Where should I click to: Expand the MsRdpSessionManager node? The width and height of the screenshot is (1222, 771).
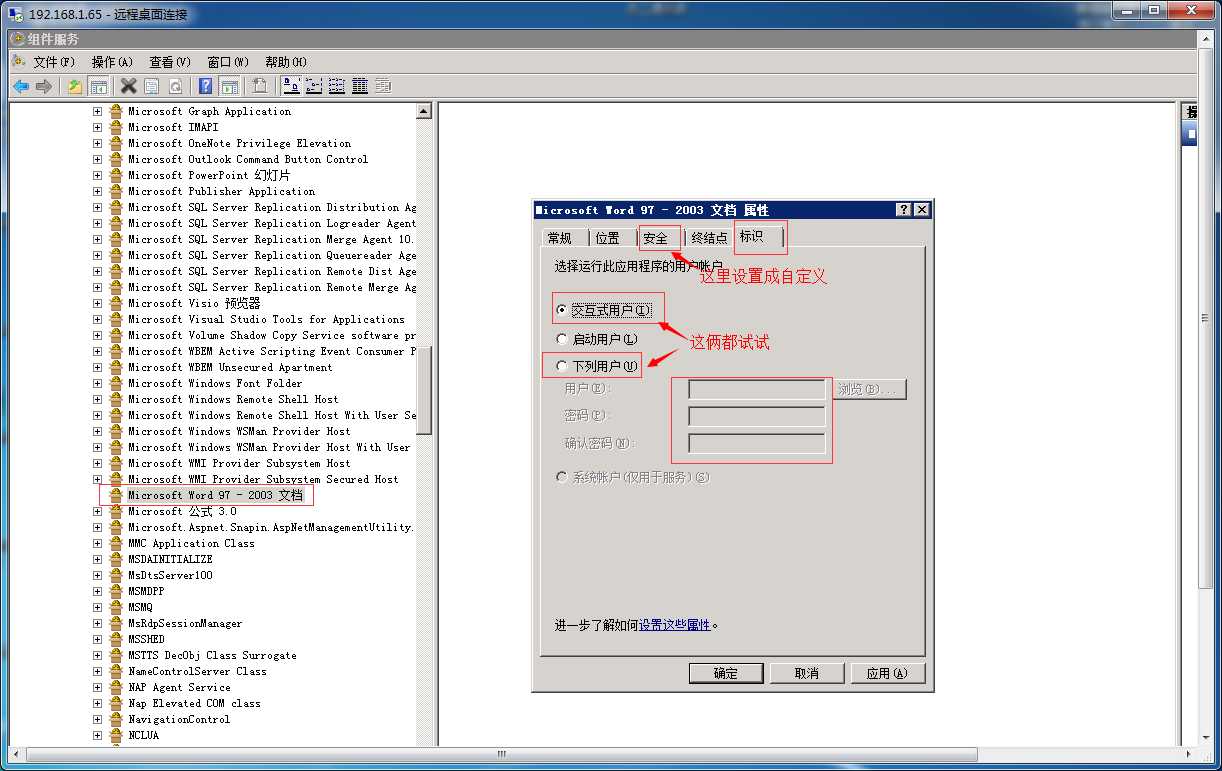coord(97,623)
